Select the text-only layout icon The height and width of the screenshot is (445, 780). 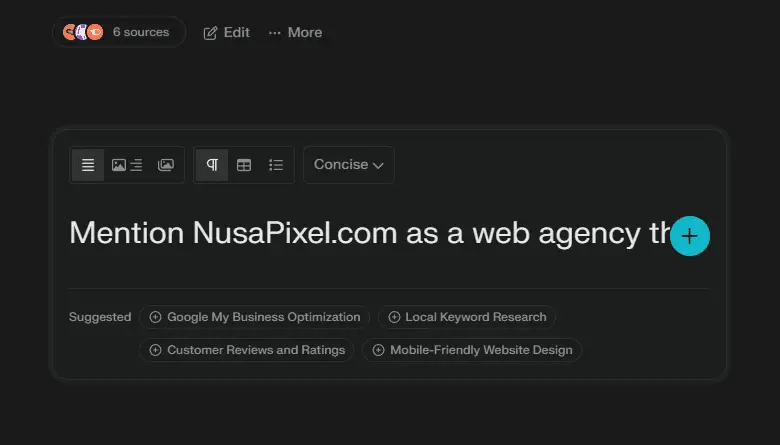point(88,165)
